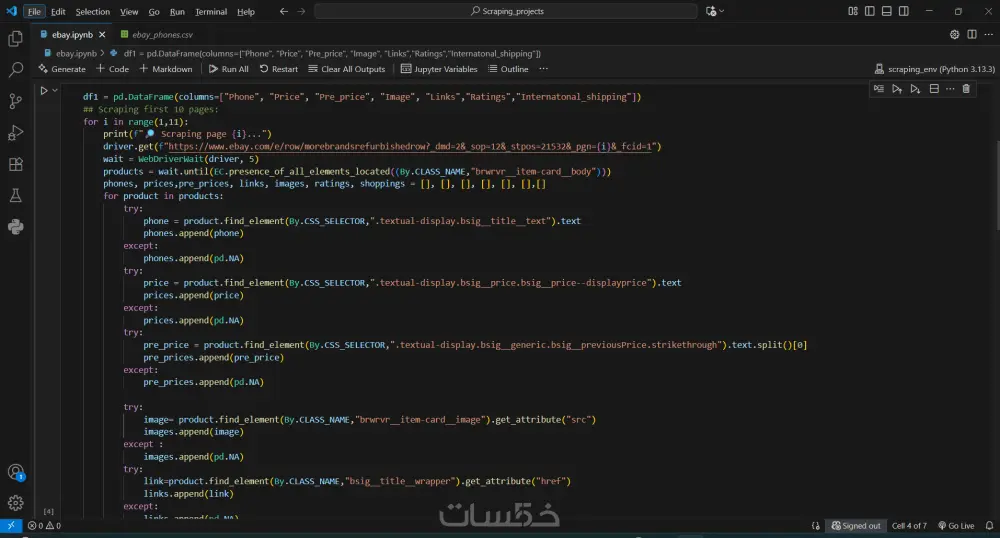The image size is (1000, 538).
Task: Click Clear All Outputs in notebook toolbar
Action: tap(346, 69)
